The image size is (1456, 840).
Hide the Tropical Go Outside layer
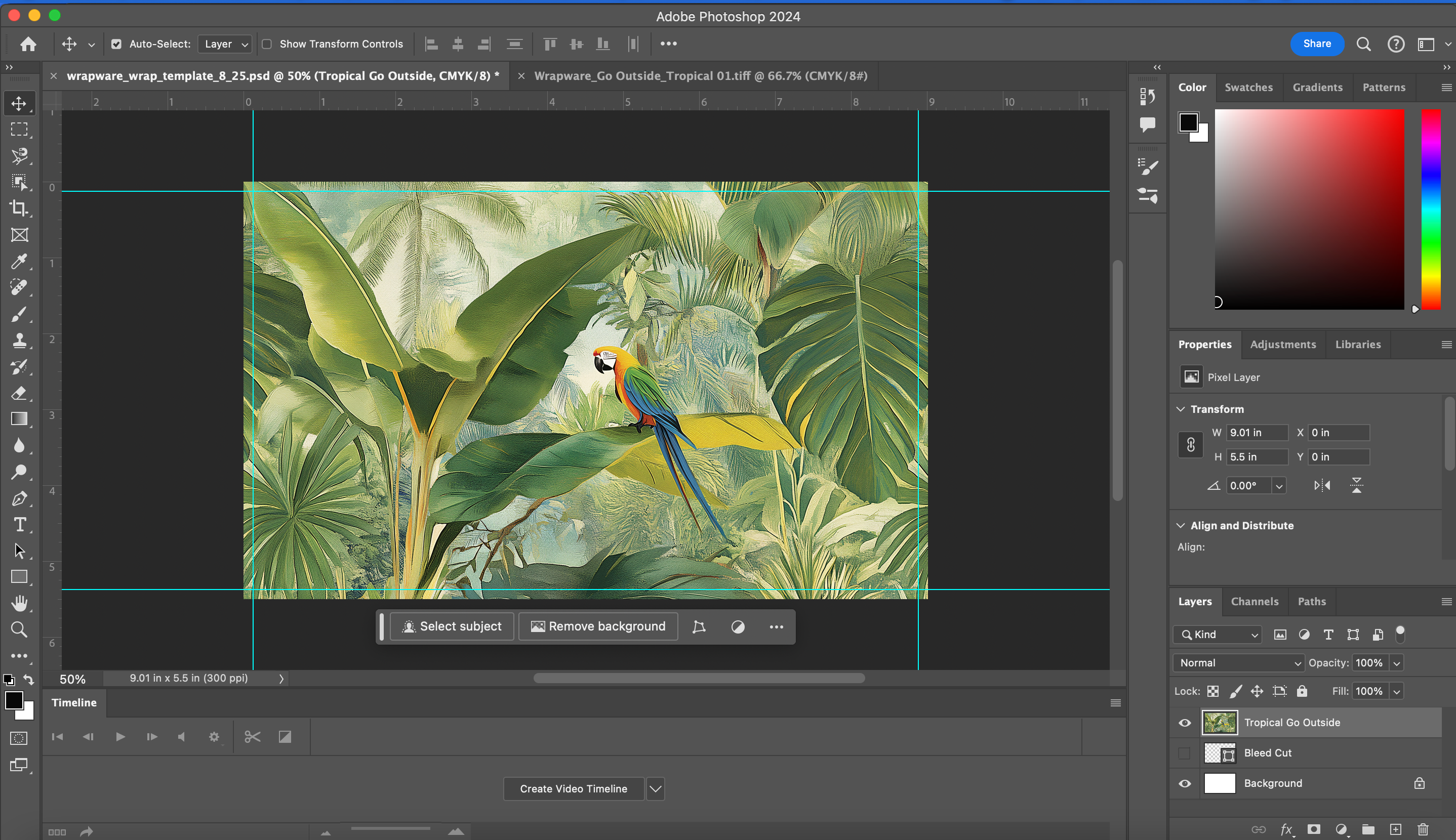click(x=1184, y=723)
